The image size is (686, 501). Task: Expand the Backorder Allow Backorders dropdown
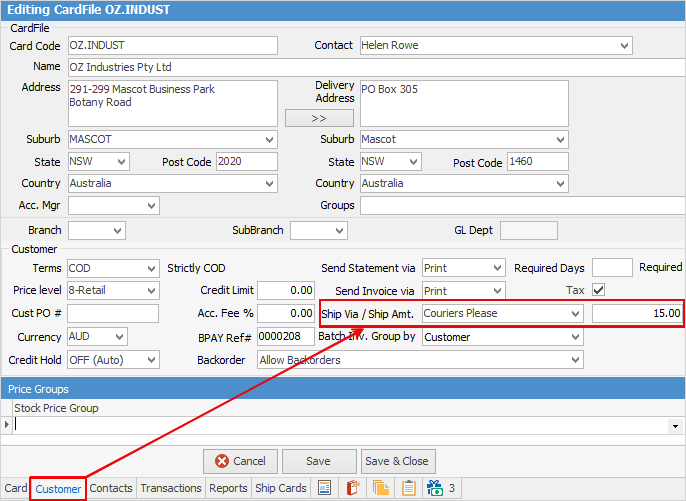tap(575, 360)
